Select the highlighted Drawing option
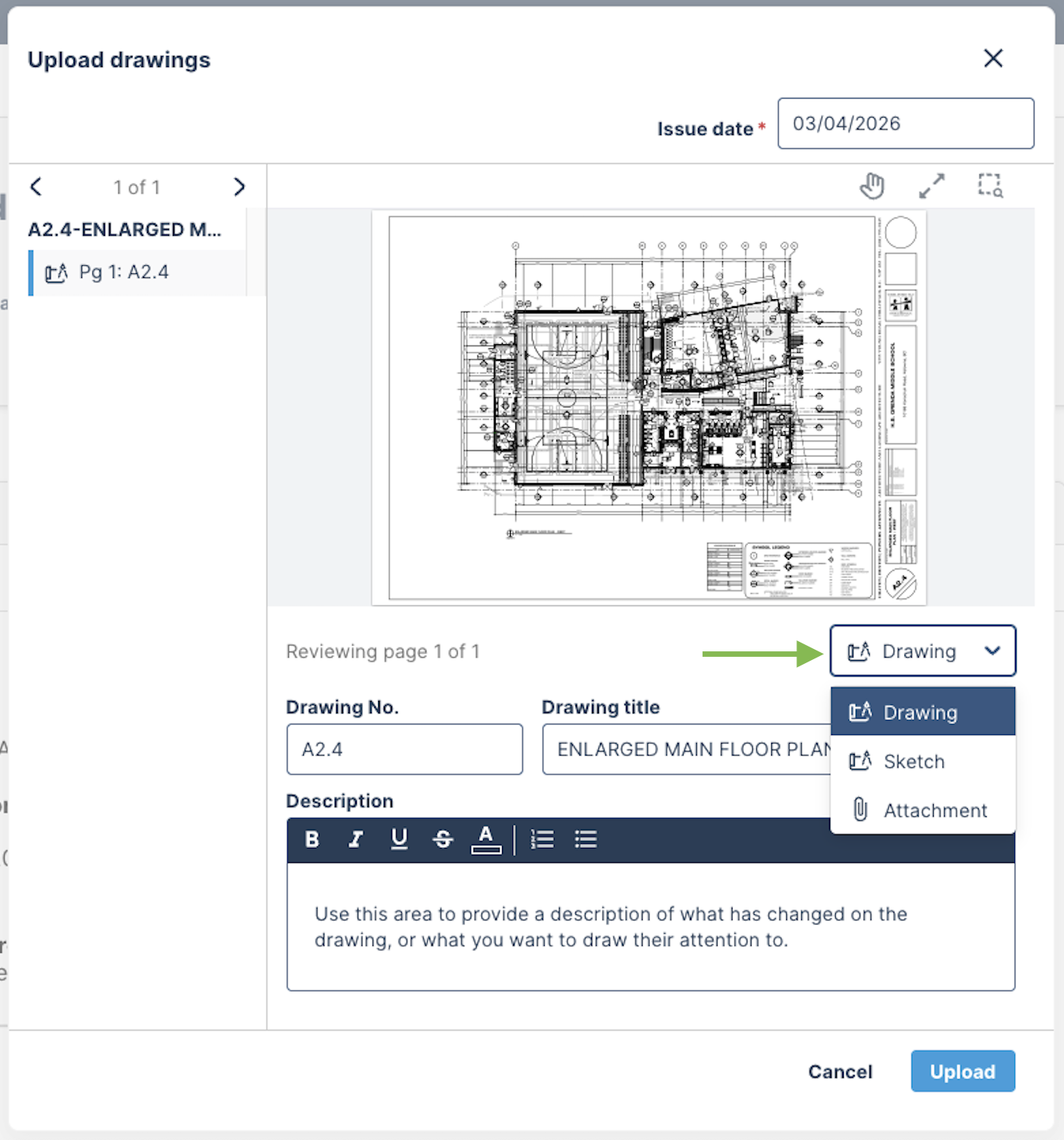Image resolution: width=1064 pixels, height=1140 pixels. click(x=923, y=712)
